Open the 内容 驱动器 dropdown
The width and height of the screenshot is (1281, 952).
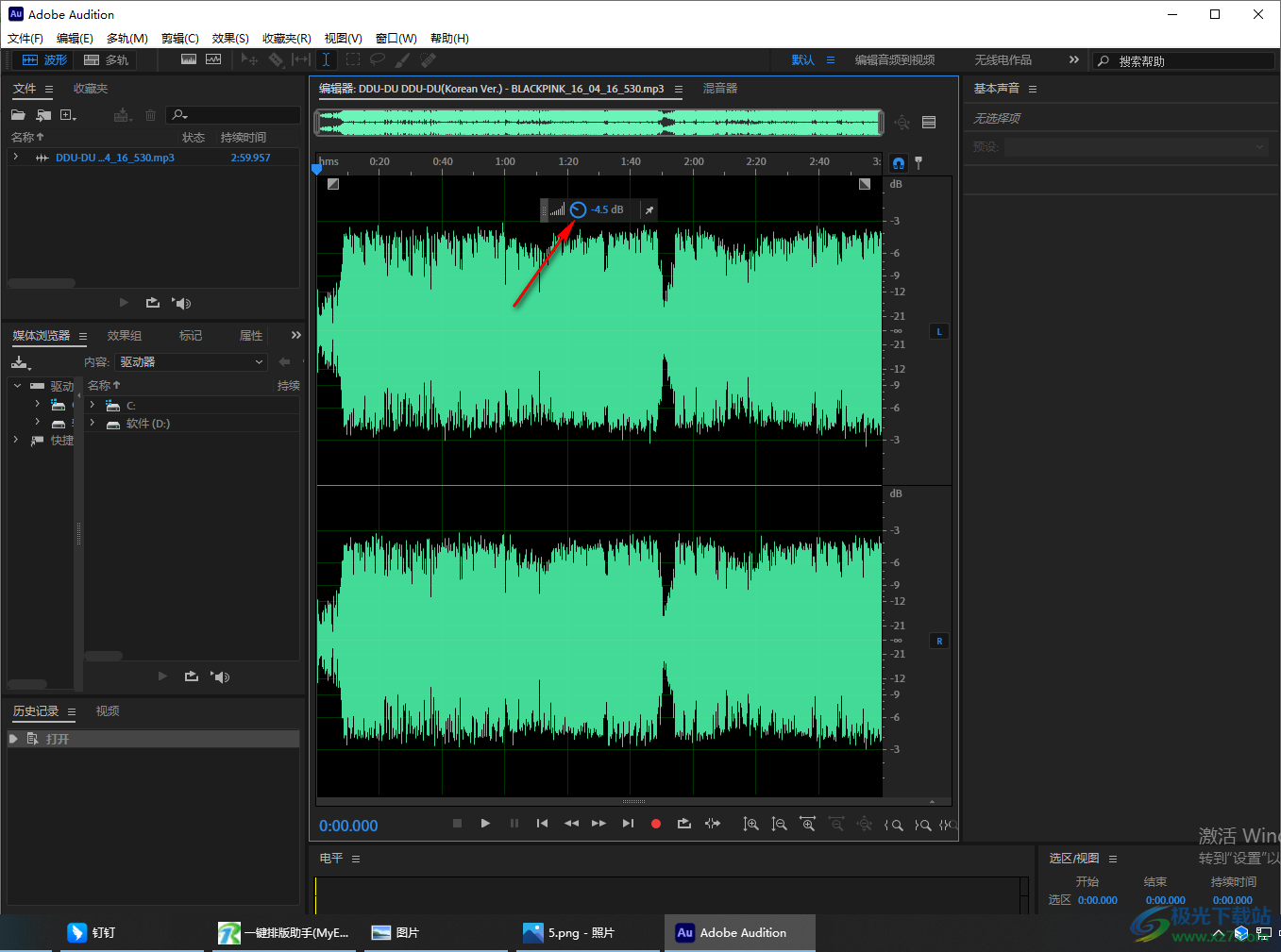pyautogui.click(x=192, y=362)
